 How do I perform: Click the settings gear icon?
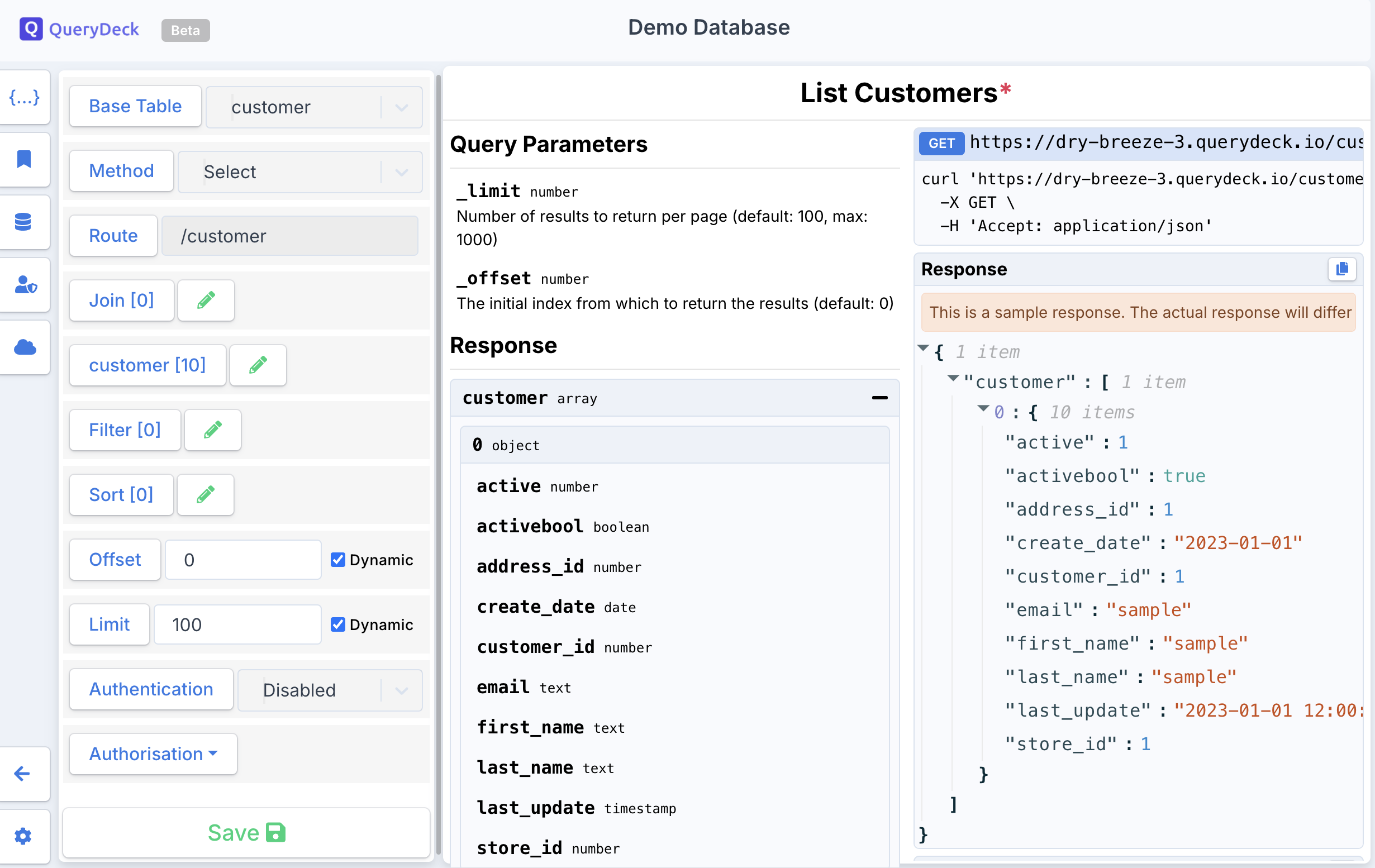pyautogui.click(x=23, y=836)
